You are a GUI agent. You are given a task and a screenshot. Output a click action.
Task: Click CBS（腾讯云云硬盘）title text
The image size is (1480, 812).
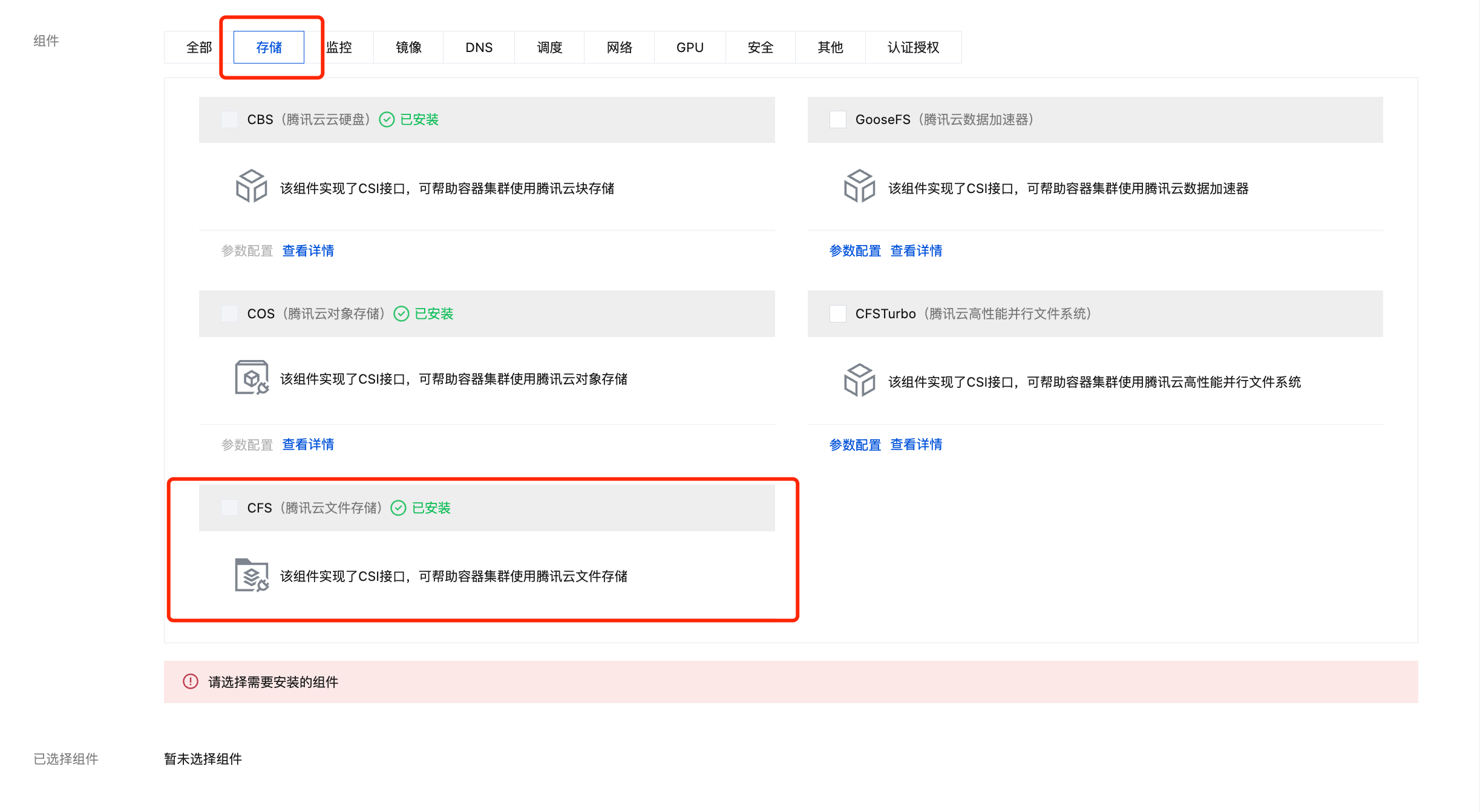coord(309,119)
